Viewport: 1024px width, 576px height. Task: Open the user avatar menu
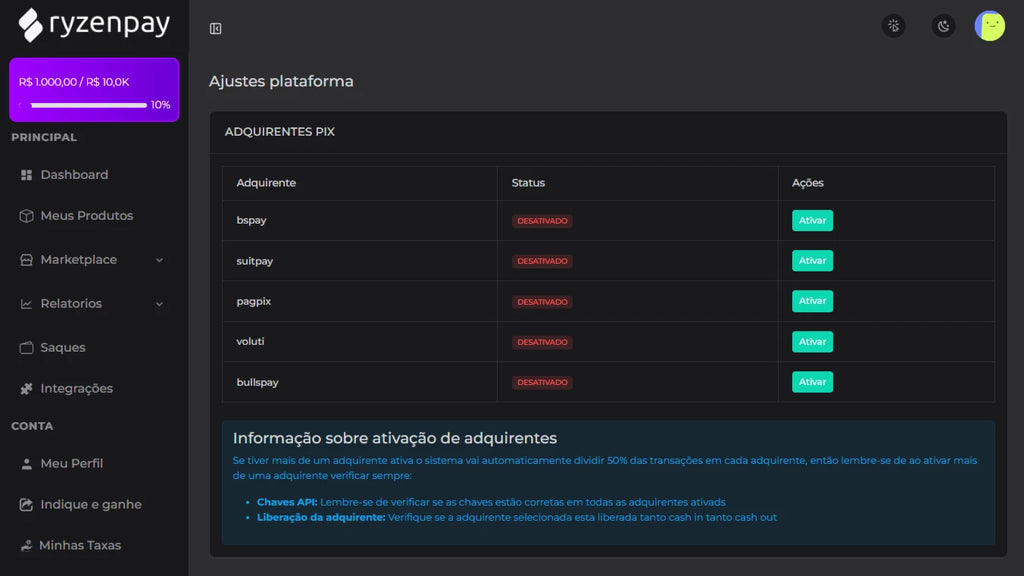tap(989, 26)
